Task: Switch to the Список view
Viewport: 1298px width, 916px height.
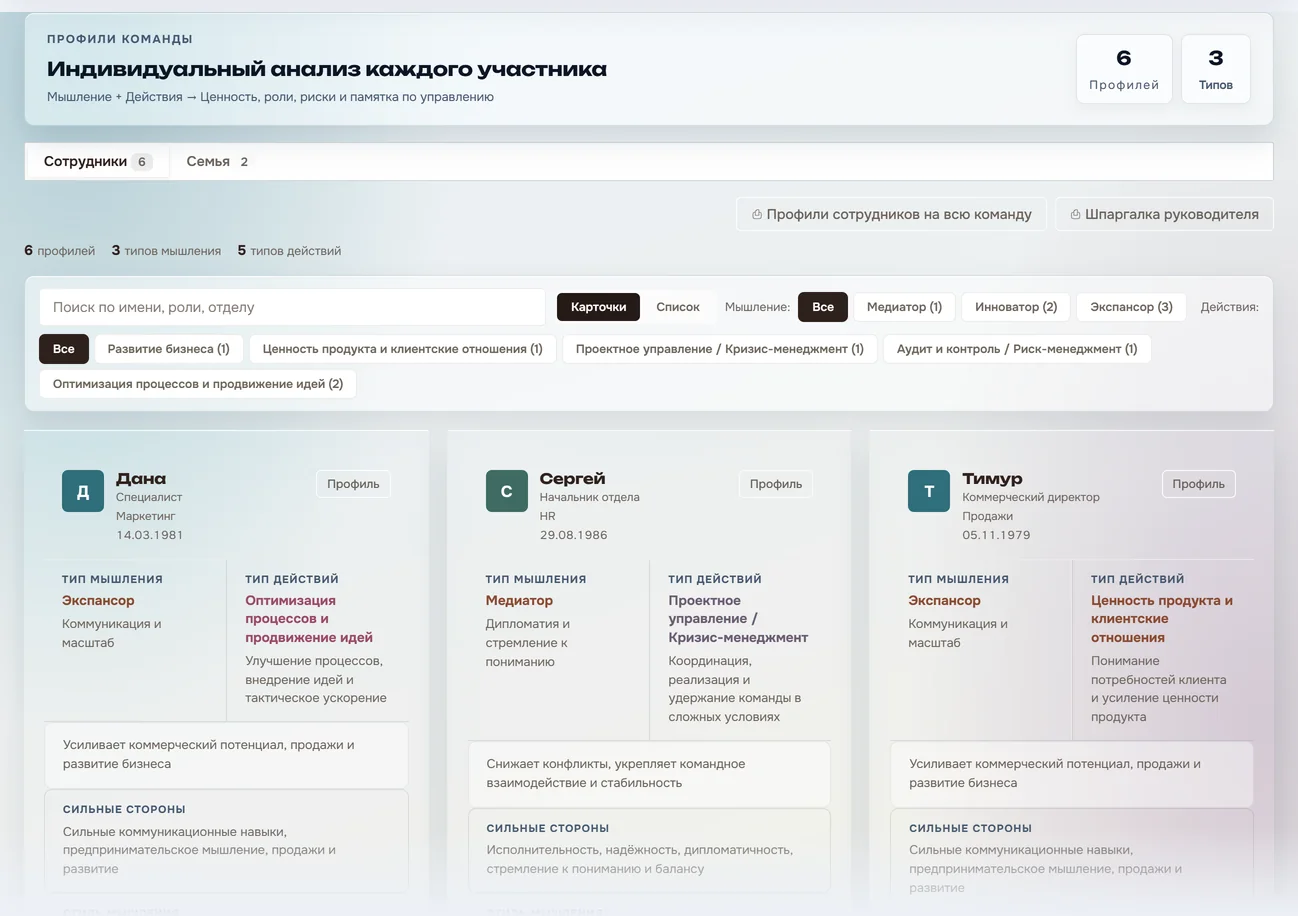Action: 678,307
